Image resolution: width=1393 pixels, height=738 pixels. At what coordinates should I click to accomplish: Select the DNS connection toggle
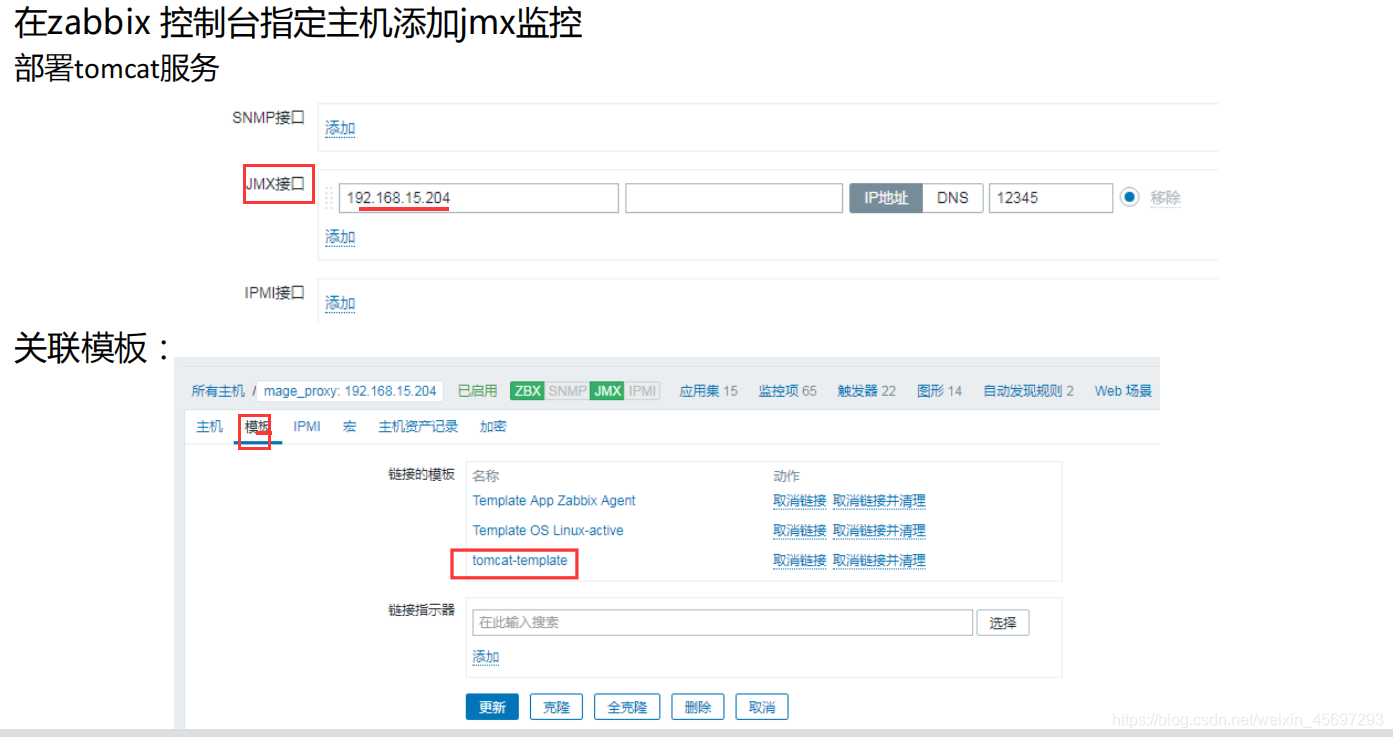click(x=952, y=198)
